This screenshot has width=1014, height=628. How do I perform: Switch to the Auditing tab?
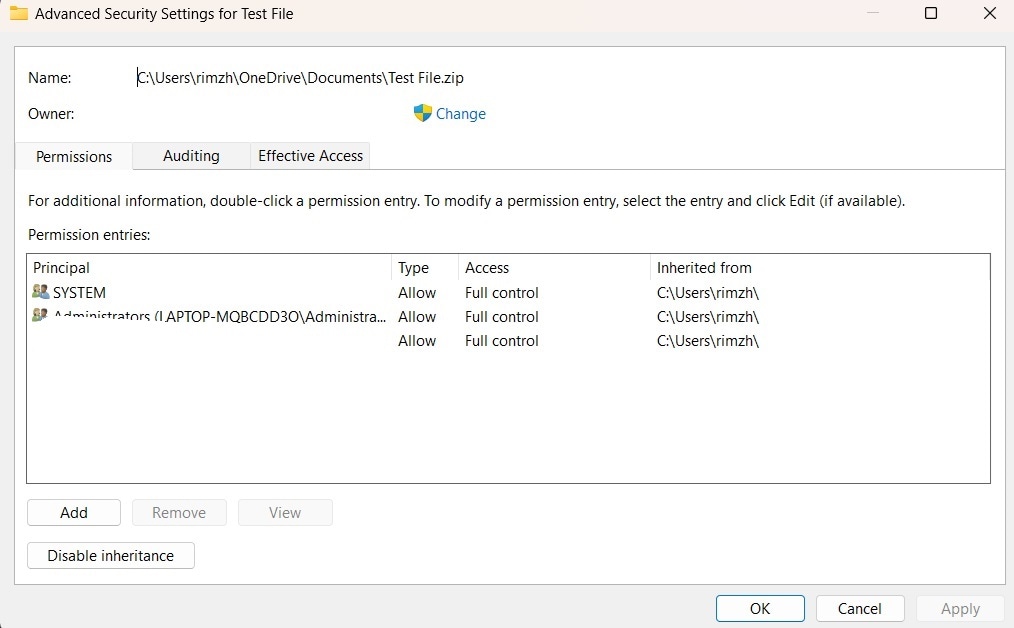(x=191, y=156)
